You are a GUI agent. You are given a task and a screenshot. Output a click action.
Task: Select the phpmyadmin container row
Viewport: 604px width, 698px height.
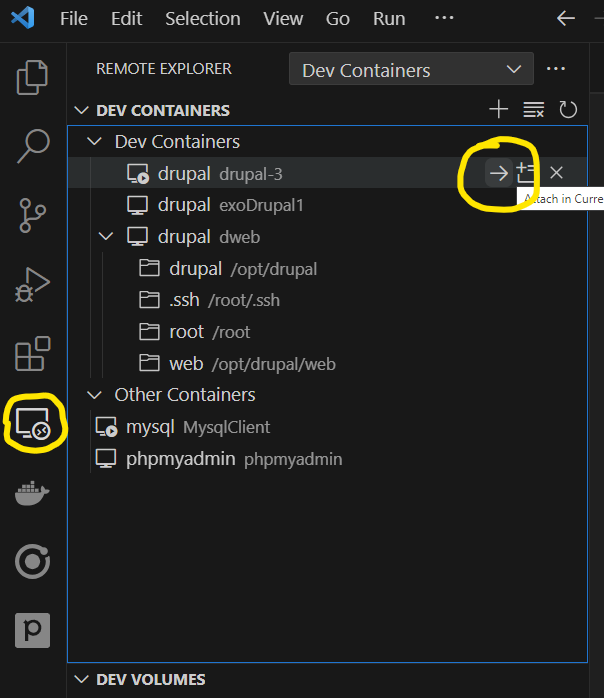point(328,459)
